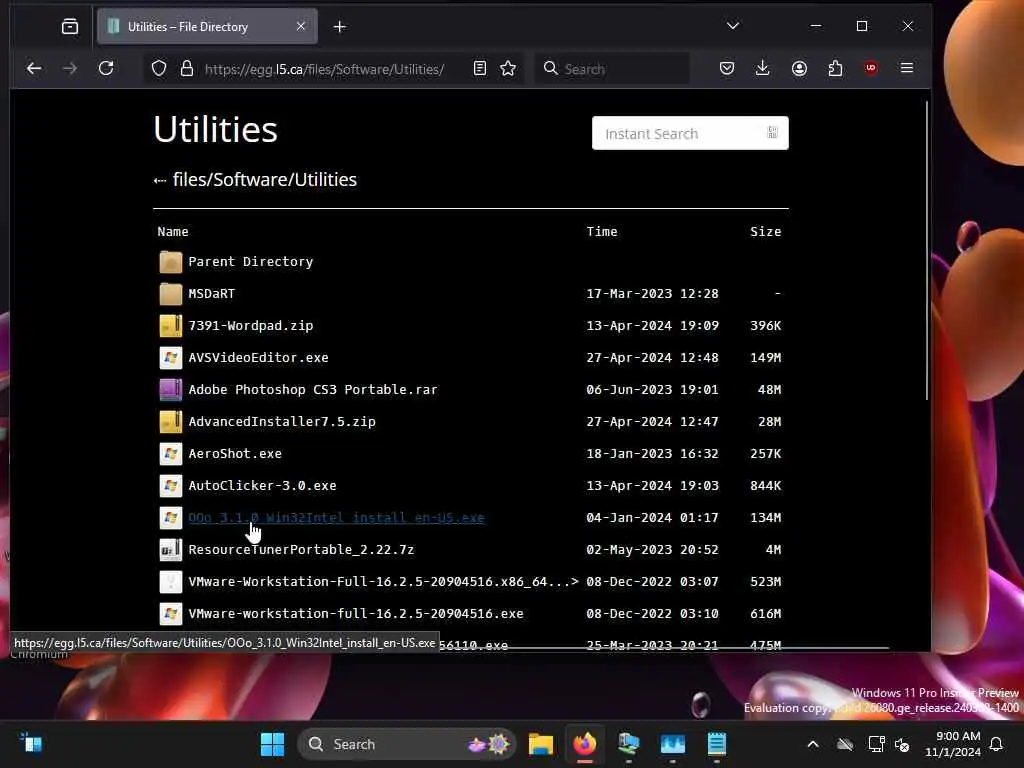Click the taskbar Search box
This screenshot has height=768, width=1024.
tap(408, 744)
